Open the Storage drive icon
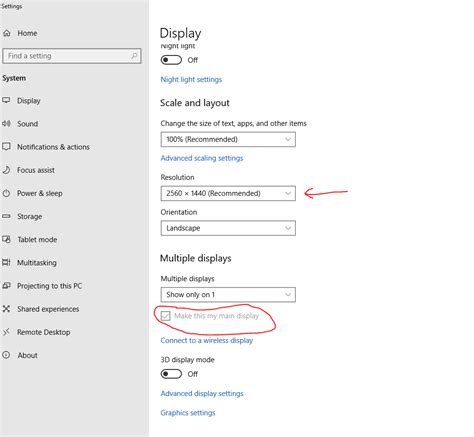This screenshot has width=474, height=437. tap(6, 216)
